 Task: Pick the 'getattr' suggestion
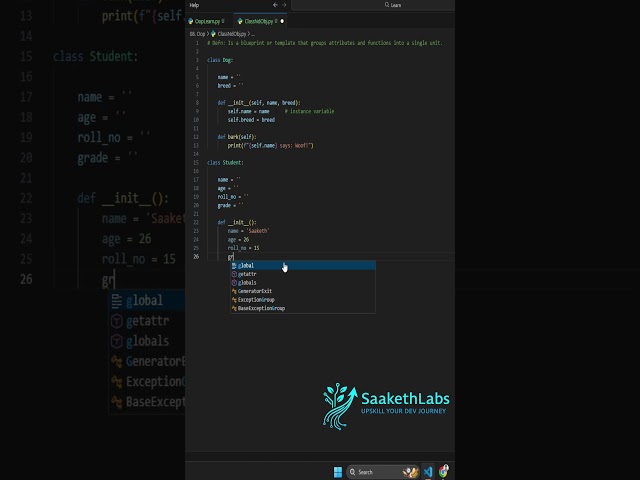click(303, 274)
